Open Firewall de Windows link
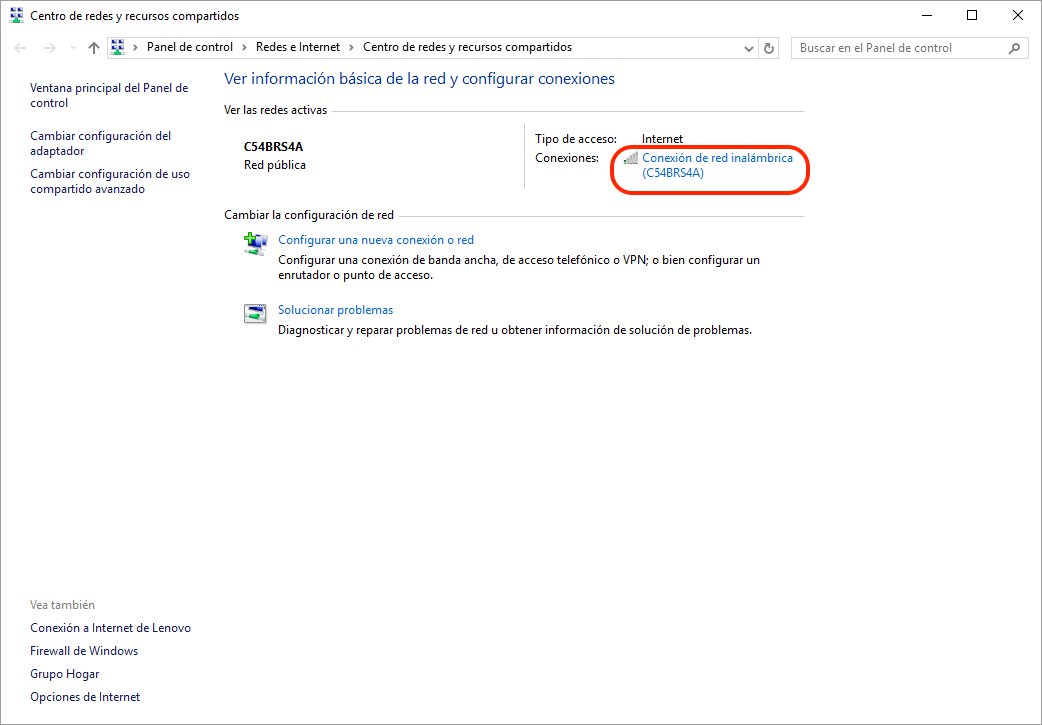1042x725 pixels. [x=84, y=651]
